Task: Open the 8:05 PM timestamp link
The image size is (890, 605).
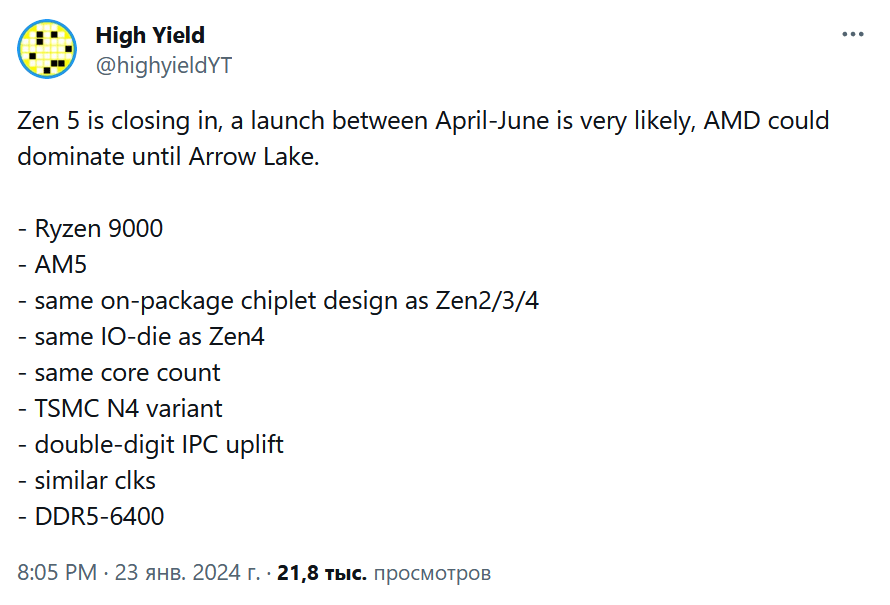Action: [x=57, y=573]
